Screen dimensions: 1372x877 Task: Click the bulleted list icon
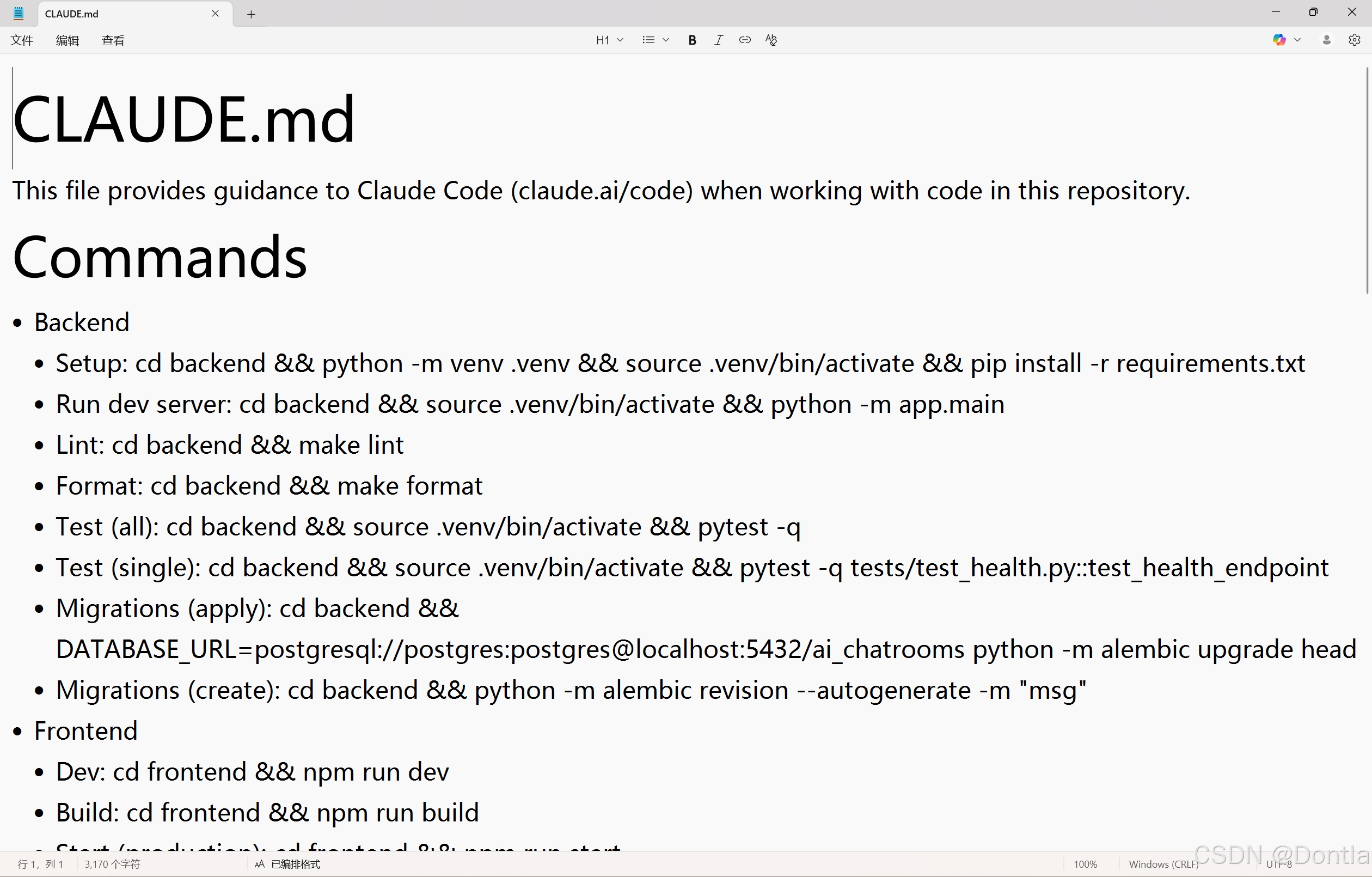[648, 40]
